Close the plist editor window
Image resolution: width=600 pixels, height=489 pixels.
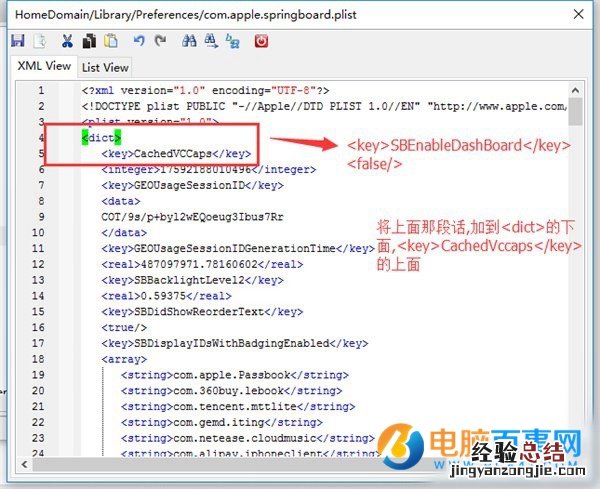(x=579, y=15)
